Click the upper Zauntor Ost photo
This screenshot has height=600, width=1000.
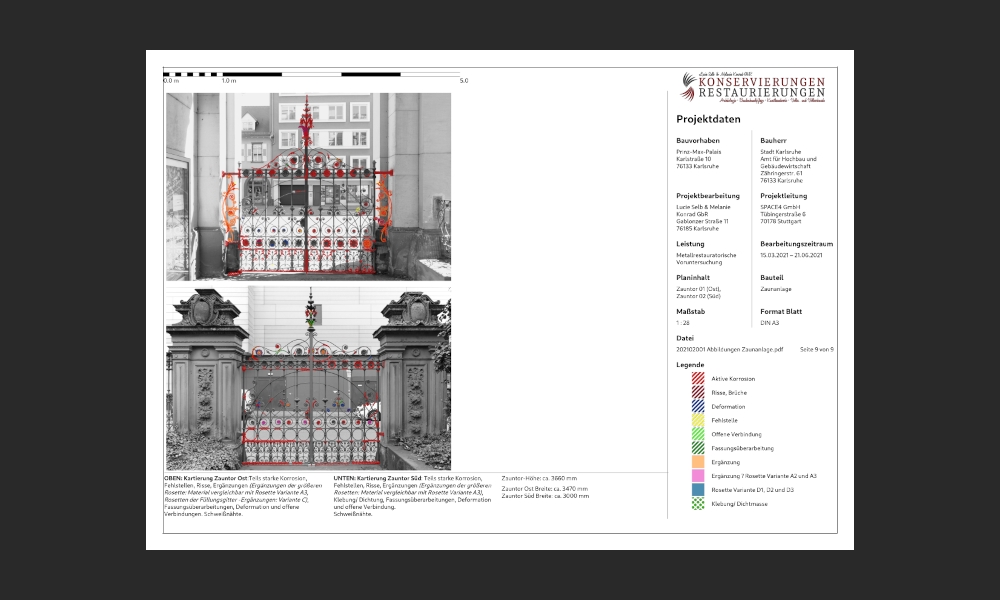tap(308, 186)
